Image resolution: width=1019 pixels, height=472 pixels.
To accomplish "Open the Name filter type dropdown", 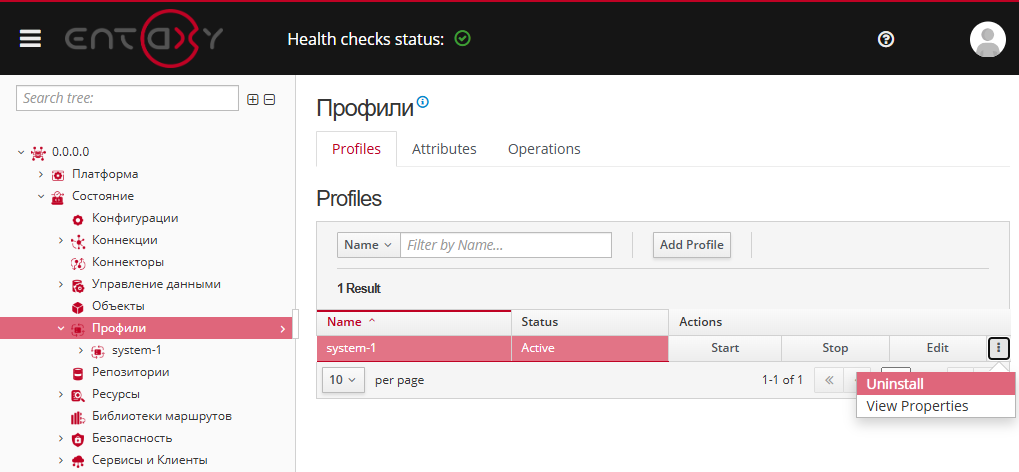I will [x=368, y=245].
